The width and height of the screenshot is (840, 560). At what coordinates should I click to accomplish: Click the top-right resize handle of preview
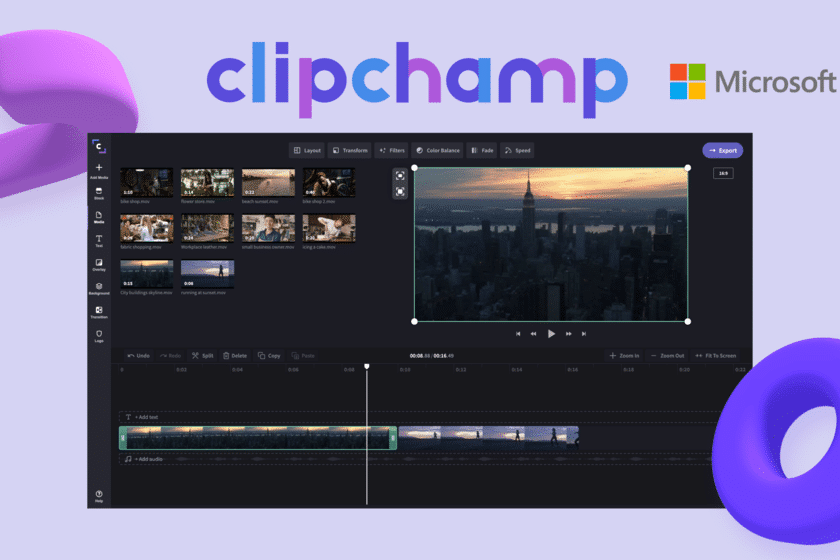(688, 168)
